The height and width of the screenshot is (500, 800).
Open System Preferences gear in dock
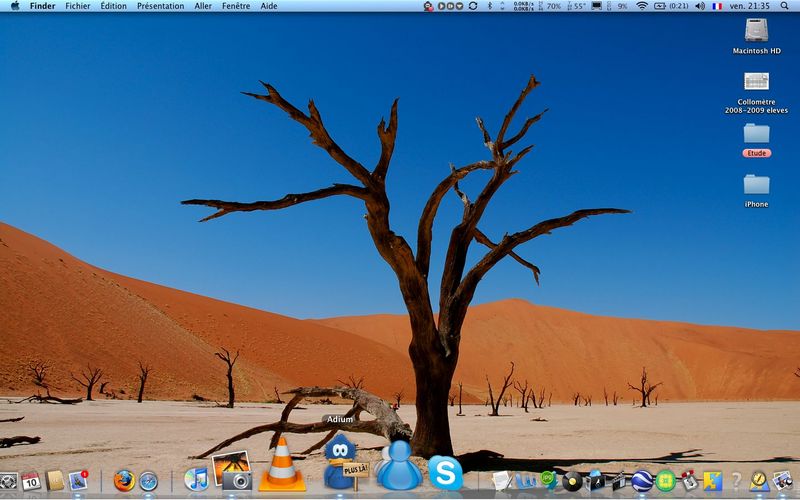pyautogui.click(x=8, y=481)
